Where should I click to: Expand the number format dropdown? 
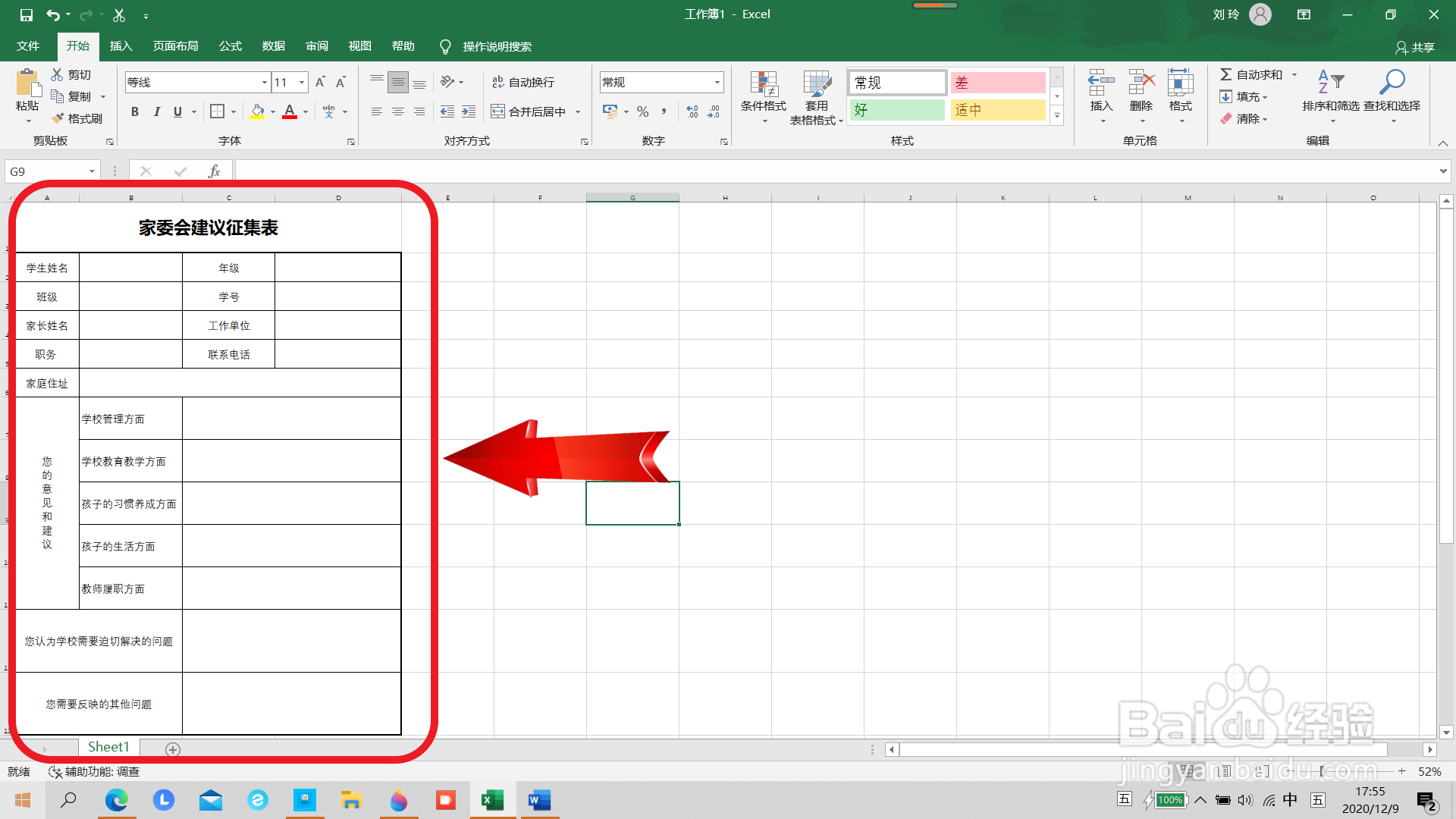point(717,82)
